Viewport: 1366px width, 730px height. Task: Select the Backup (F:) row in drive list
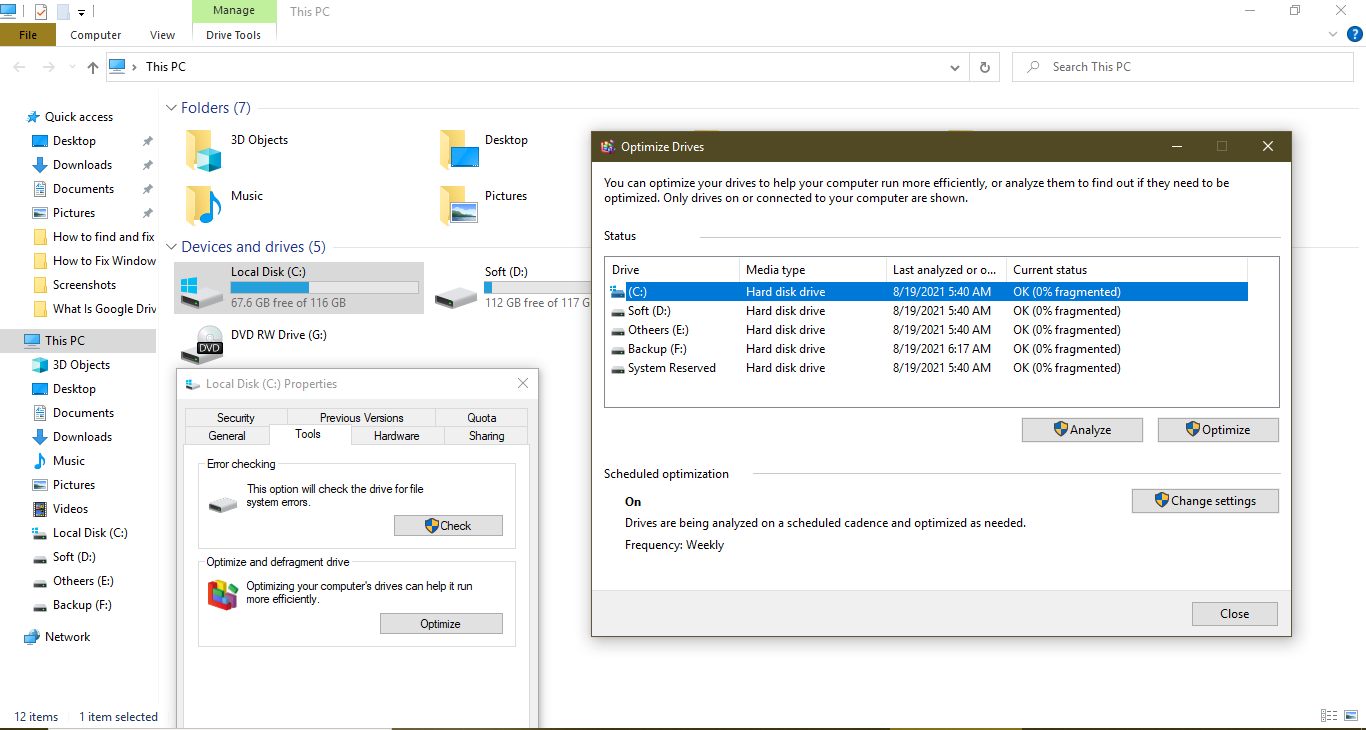pos(928,349)
